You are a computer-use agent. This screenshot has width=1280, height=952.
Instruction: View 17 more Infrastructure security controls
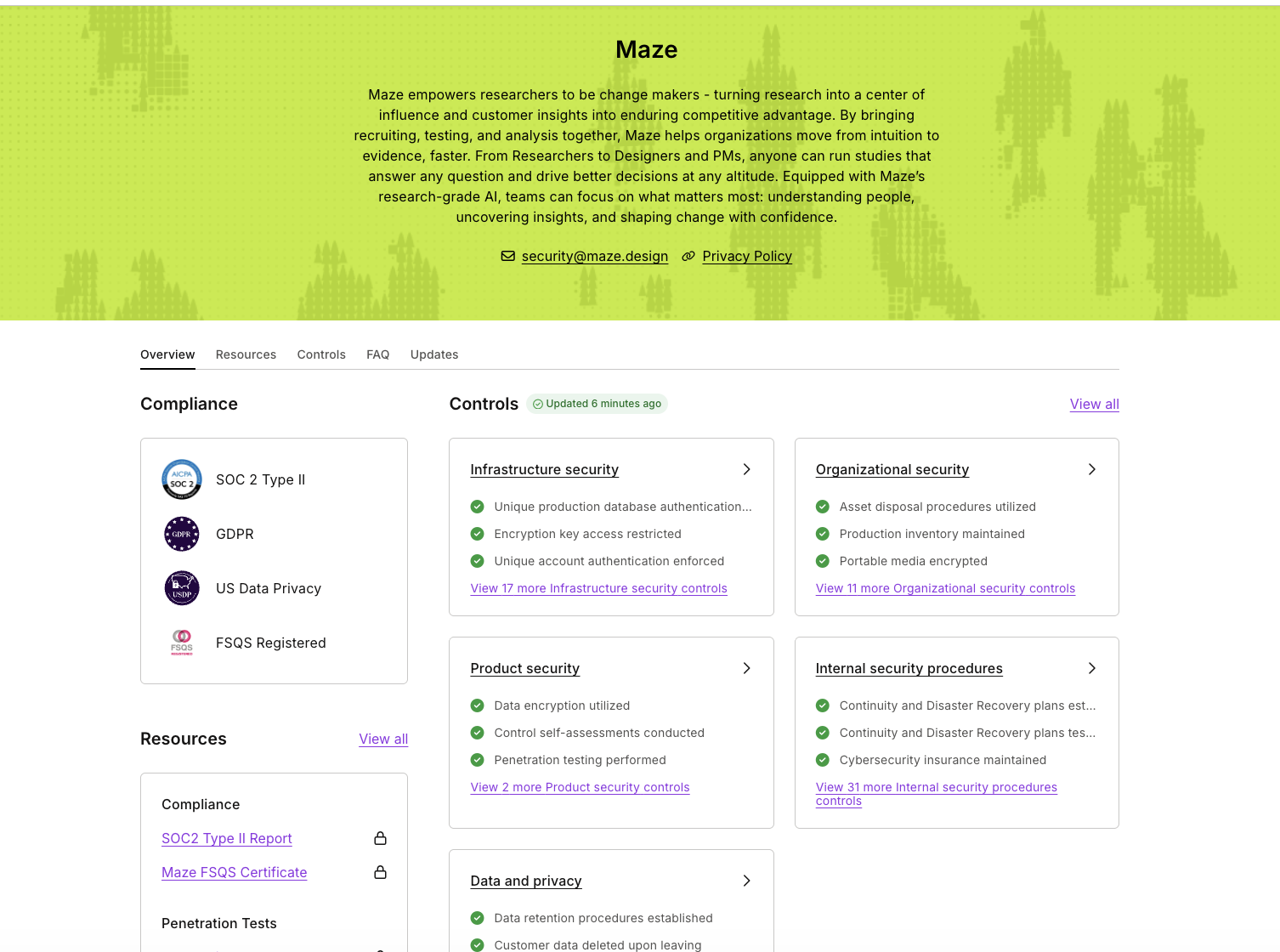pyautogui.click(x=599, y=588)
